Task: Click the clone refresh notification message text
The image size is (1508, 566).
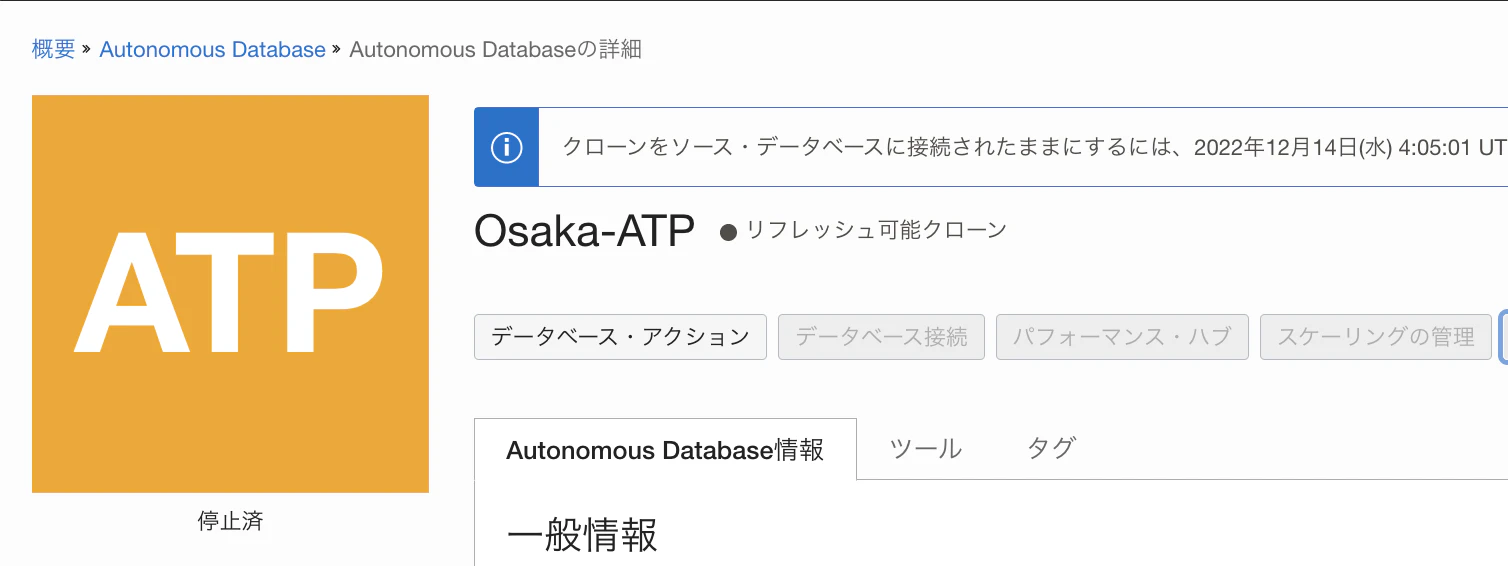Action: tap(1034, 147)
